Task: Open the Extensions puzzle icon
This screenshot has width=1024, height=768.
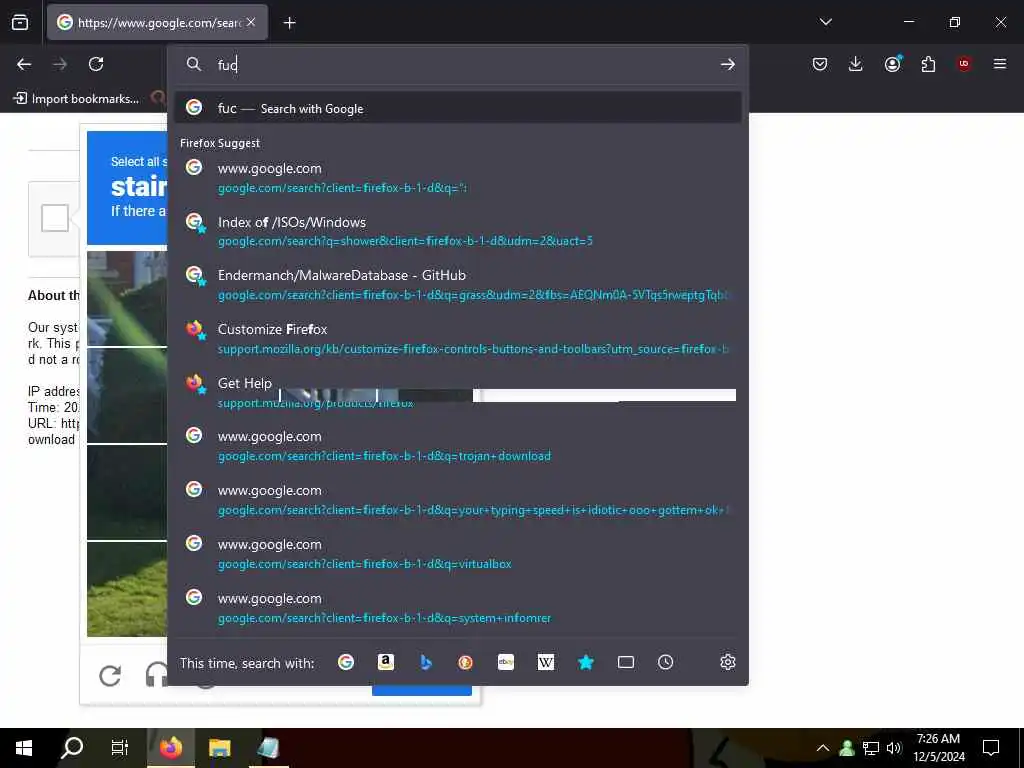Action: click(x=928, y=64)
